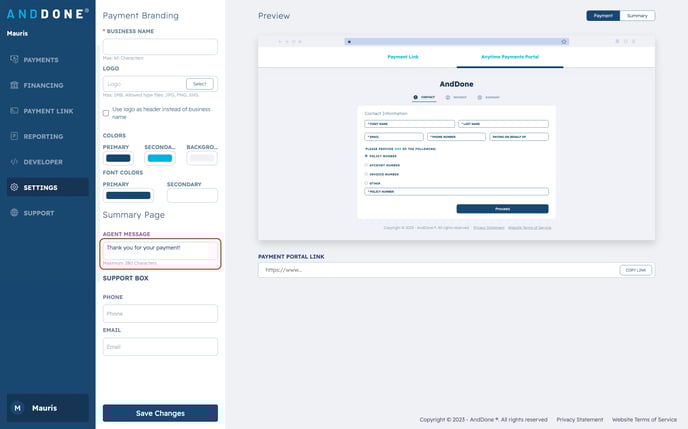Click the Settings gear icon
This screenshot has height=429, width=688.
[x=14, y=187]
